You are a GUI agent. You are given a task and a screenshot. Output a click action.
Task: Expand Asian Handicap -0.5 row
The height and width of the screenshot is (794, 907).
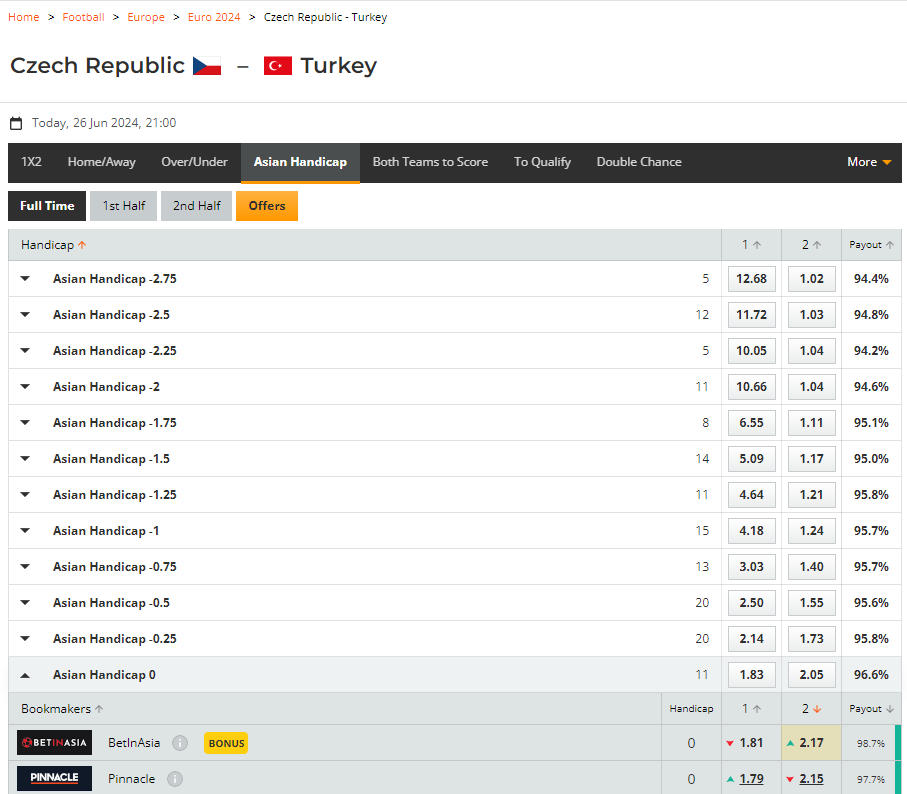[25, 603]
